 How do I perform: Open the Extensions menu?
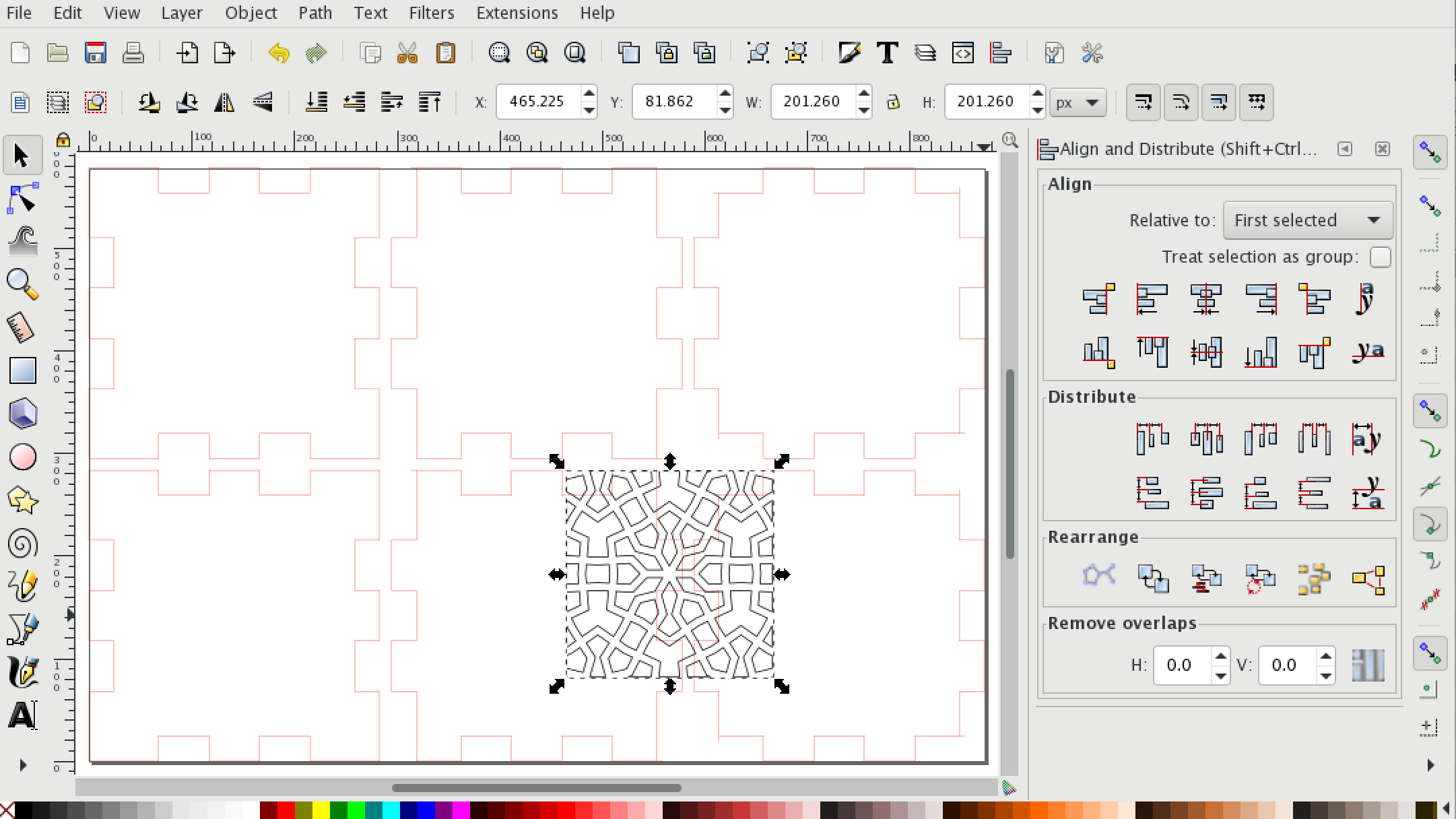pyautogui.click(x=516, y=13)
